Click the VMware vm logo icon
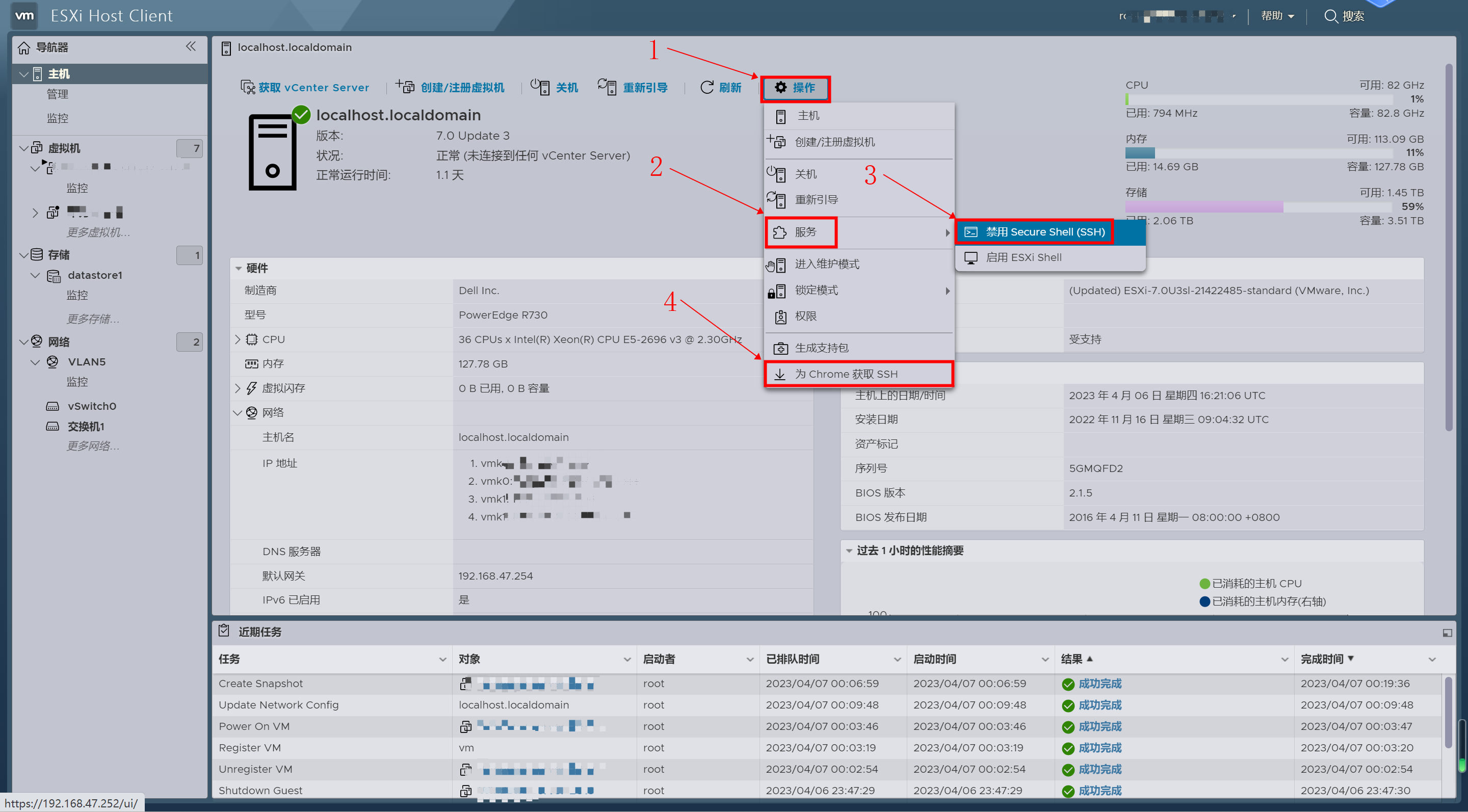 click(x=24, y=15)
